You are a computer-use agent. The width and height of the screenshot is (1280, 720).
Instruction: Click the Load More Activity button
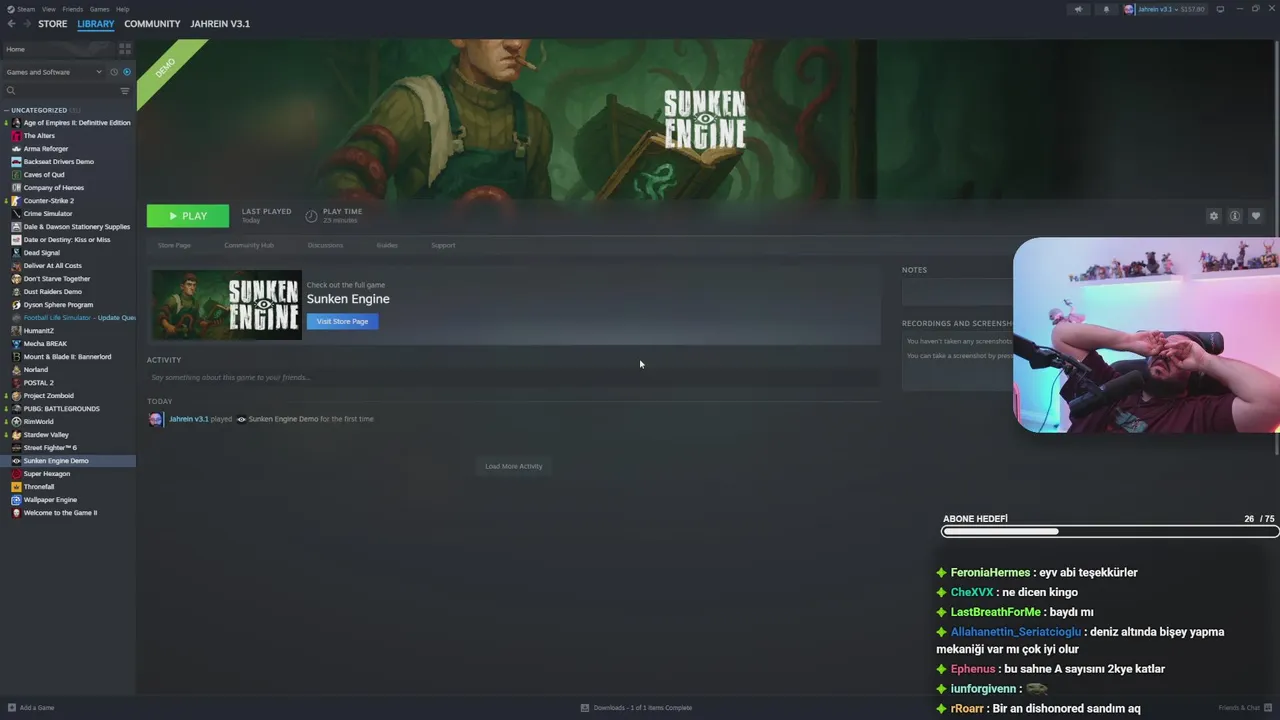514,466
